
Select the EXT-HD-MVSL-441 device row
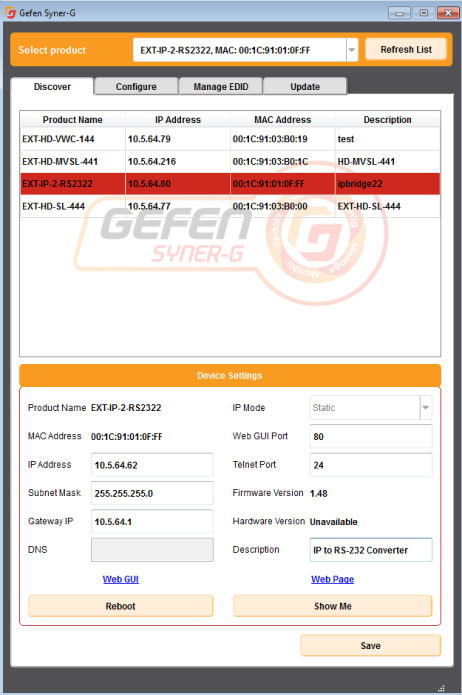point(230,161)
